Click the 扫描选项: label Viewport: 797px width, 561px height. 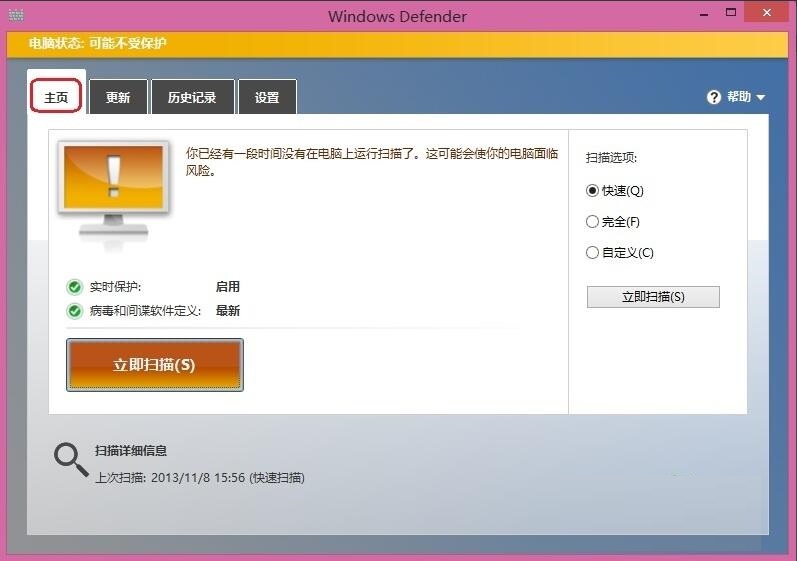tap(611, 158)
